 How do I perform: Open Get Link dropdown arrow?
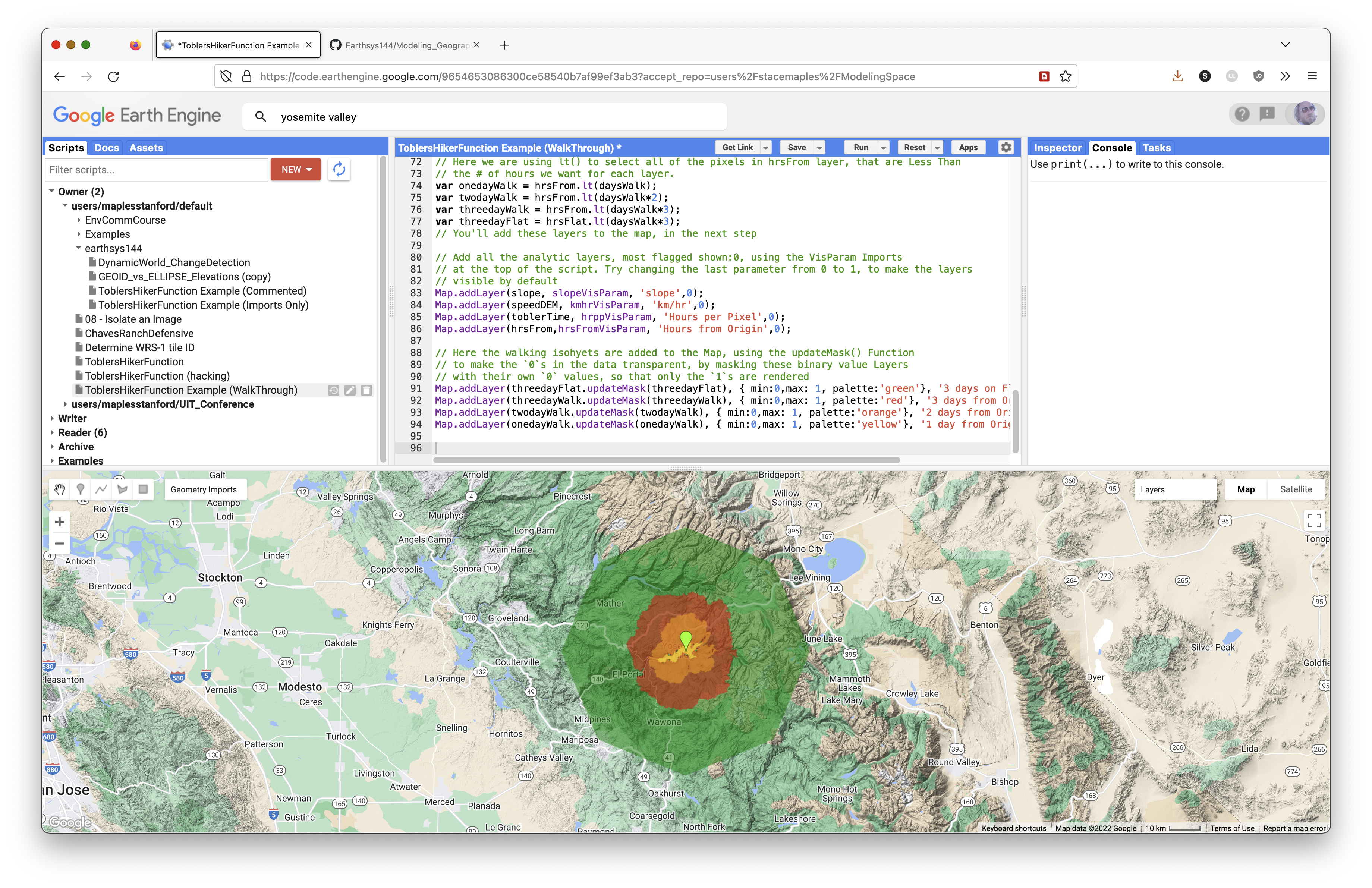[x=765, y=148]
